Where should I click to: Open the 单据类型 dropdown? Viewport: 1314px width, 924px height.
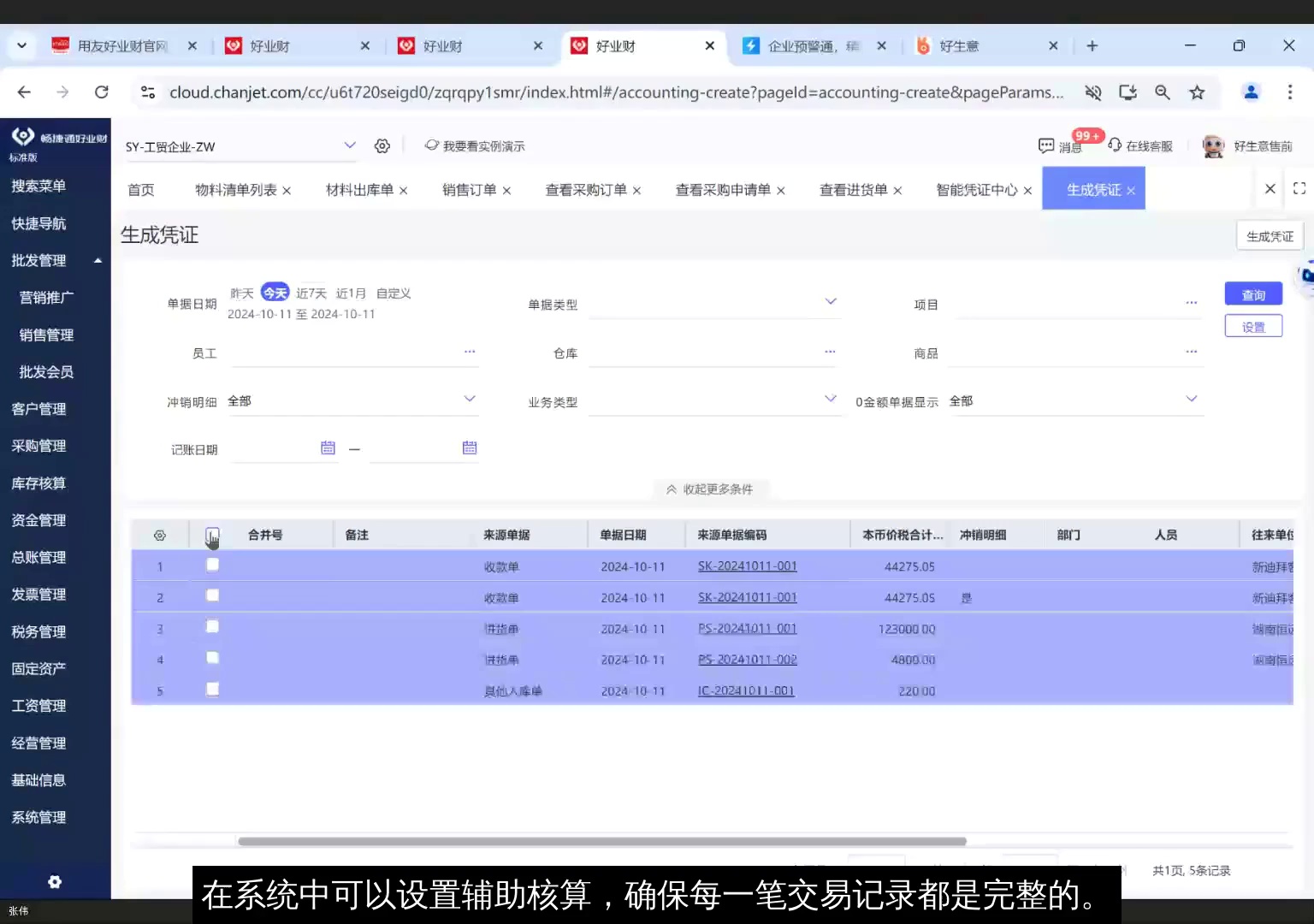coord(830,301)
